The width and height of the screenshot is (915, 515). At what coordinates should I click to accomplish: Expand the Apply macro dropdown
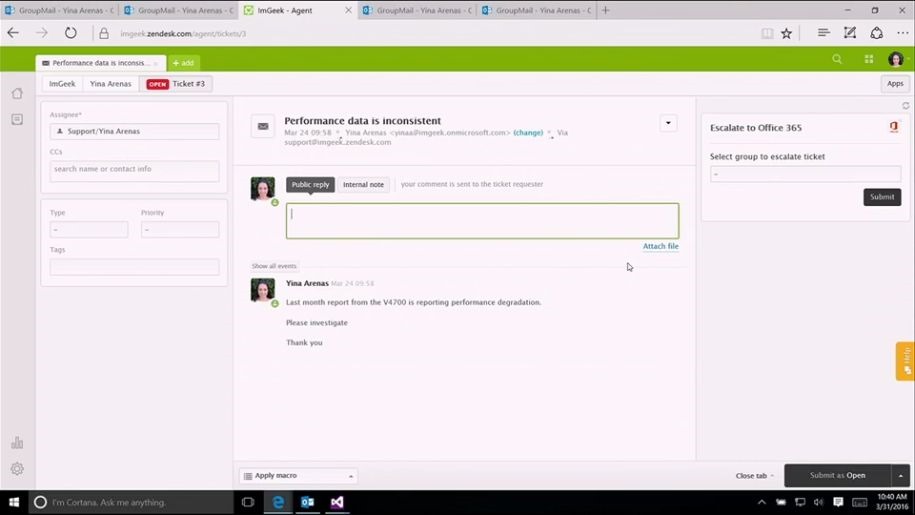298,476
